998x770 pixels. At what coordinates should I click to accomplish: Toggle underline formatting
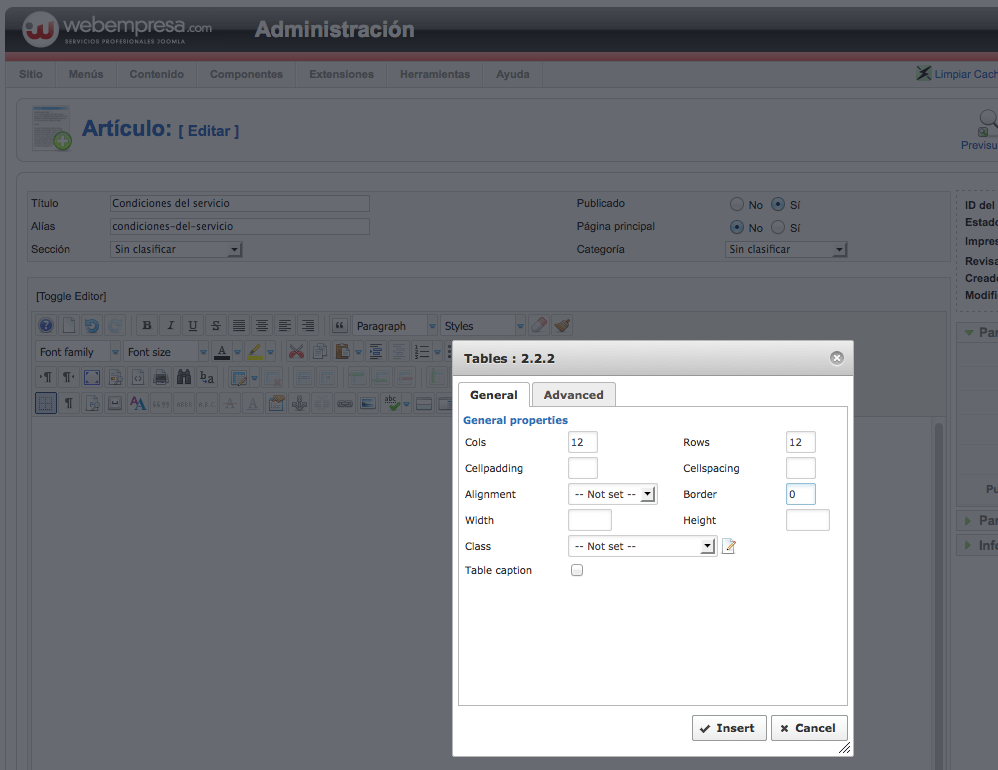193,326
